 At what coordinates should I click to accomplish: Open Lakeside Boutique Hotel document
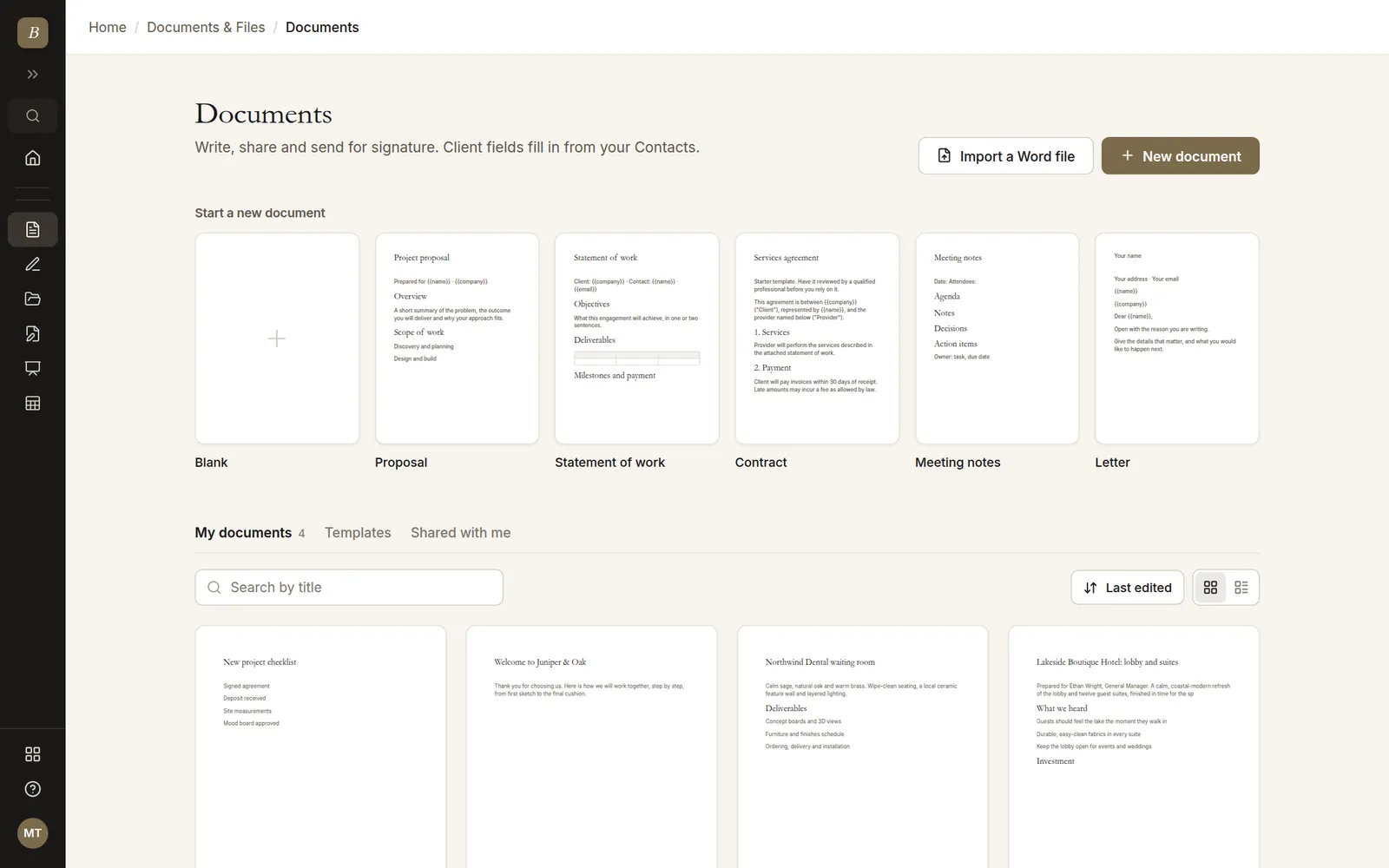click(1134, 746)
